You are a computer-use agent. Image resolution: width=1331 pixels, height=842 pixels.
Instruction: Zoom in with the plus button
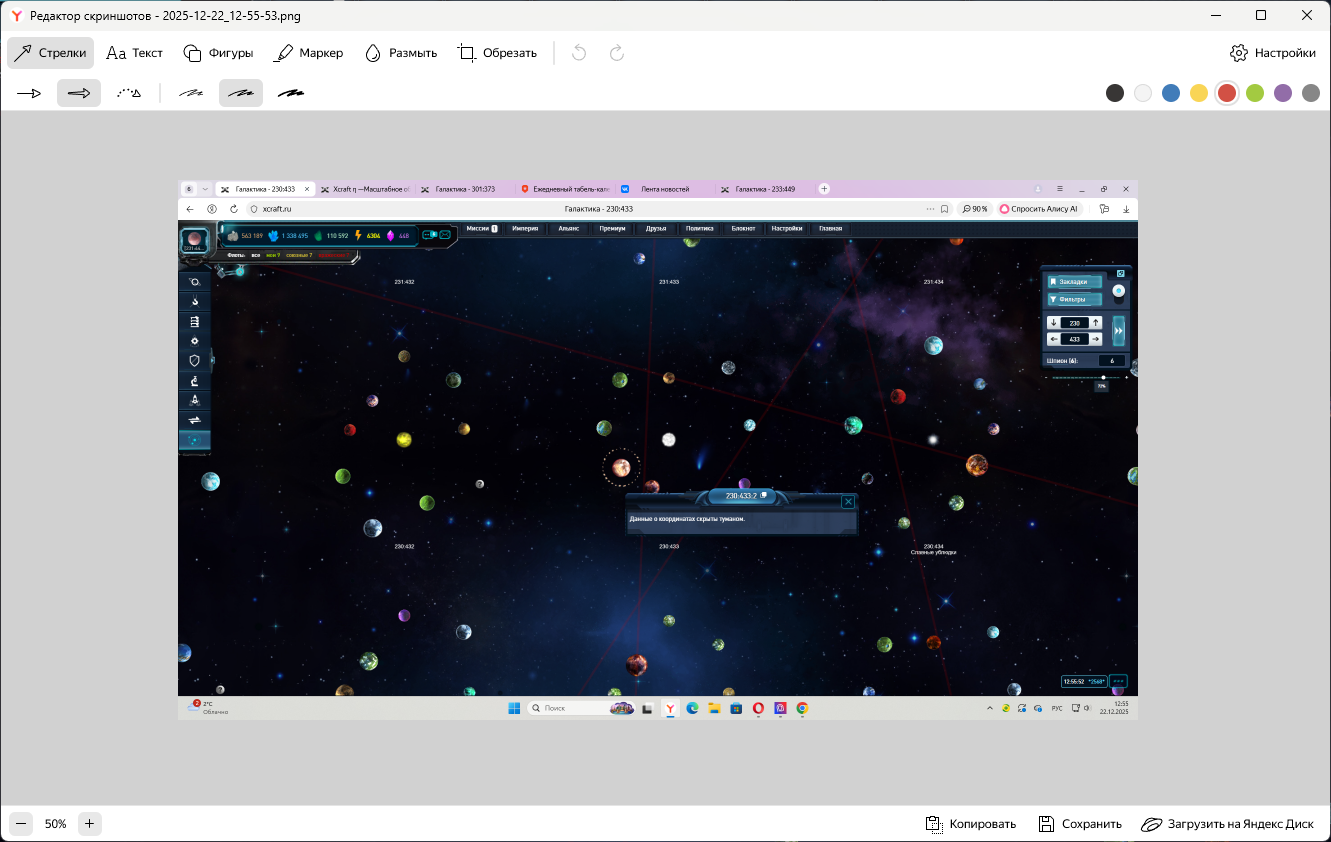(89, 824)
